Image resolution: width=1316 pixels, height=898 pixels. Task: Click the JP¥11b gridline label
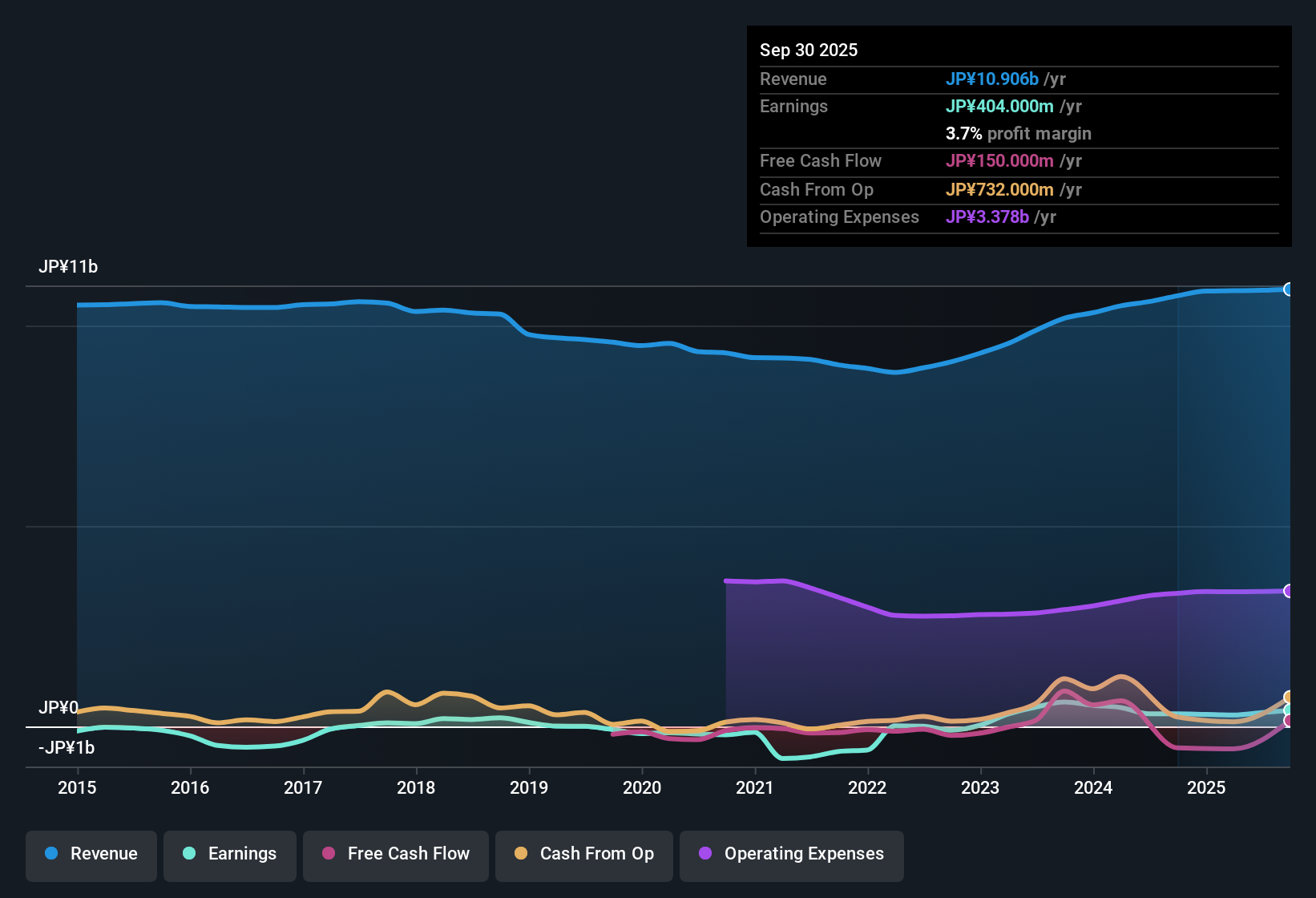69,266
